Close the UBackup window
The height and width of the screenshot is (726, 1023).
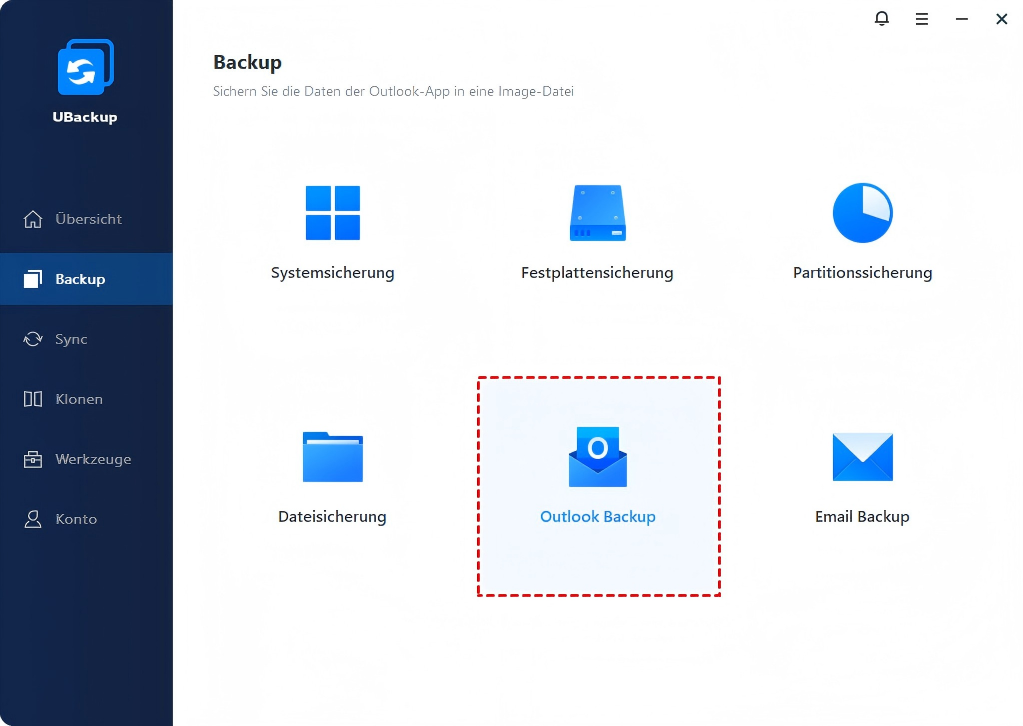pyautogui.click(x=1001, y=18)
